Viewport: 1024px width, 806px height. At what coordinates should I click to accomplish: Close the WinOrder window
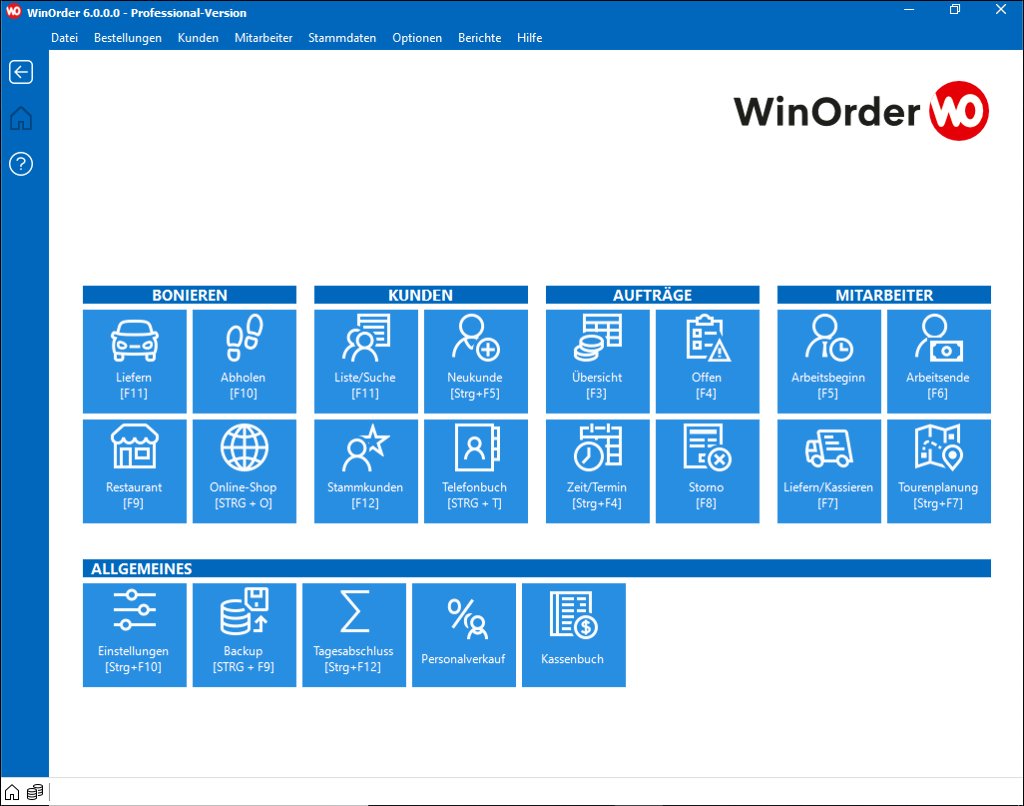1000,10
